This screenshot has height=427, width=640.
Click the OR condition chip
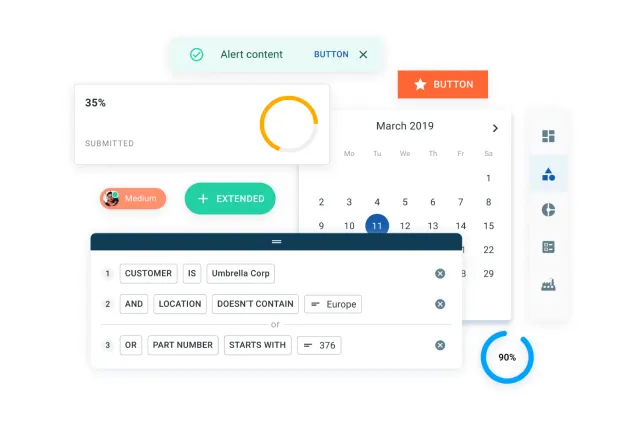point(131,345)
